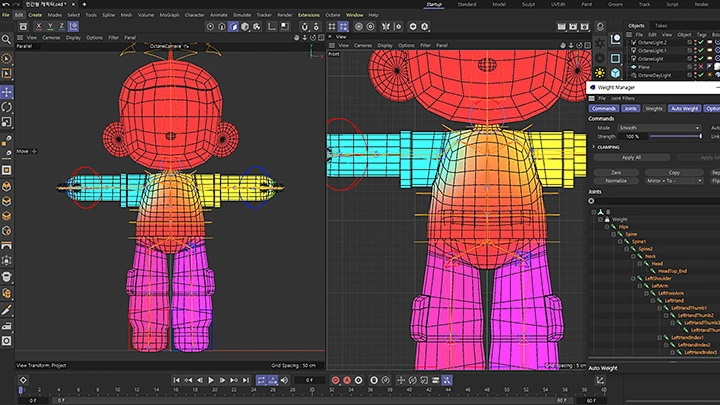
Task: Click the live selection tool icon in left toolbar
Action: click(6, 59)
